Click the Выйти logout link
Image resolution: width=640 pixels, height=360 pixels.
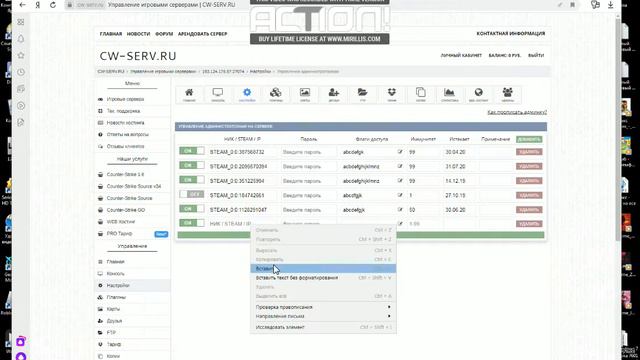[536, 55]
